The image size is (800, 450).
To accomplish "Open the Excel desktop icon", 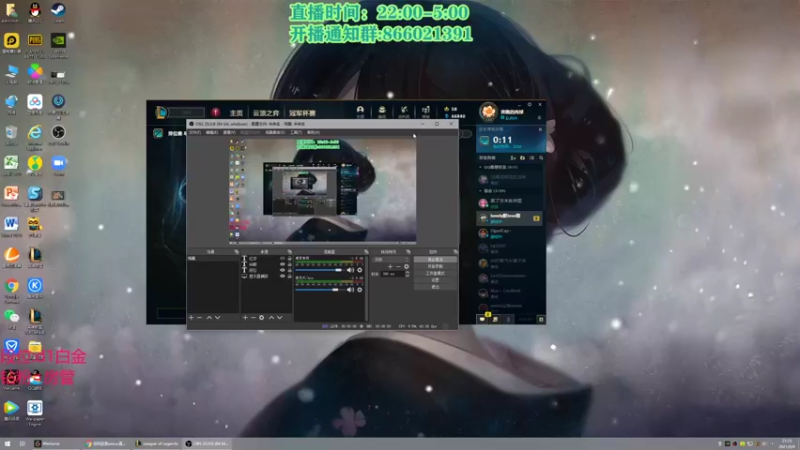I will (x=11, y=163).
